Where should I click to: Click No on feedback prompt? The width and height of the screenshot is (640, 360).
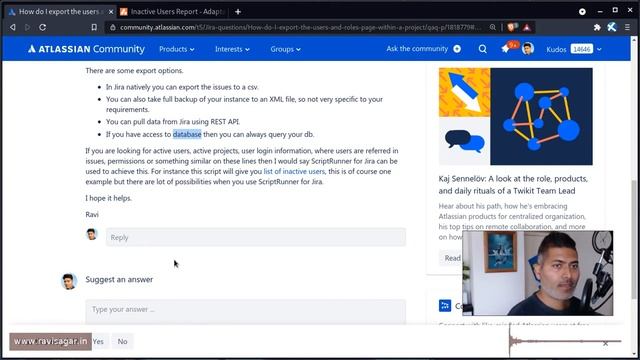click(122, 341)
